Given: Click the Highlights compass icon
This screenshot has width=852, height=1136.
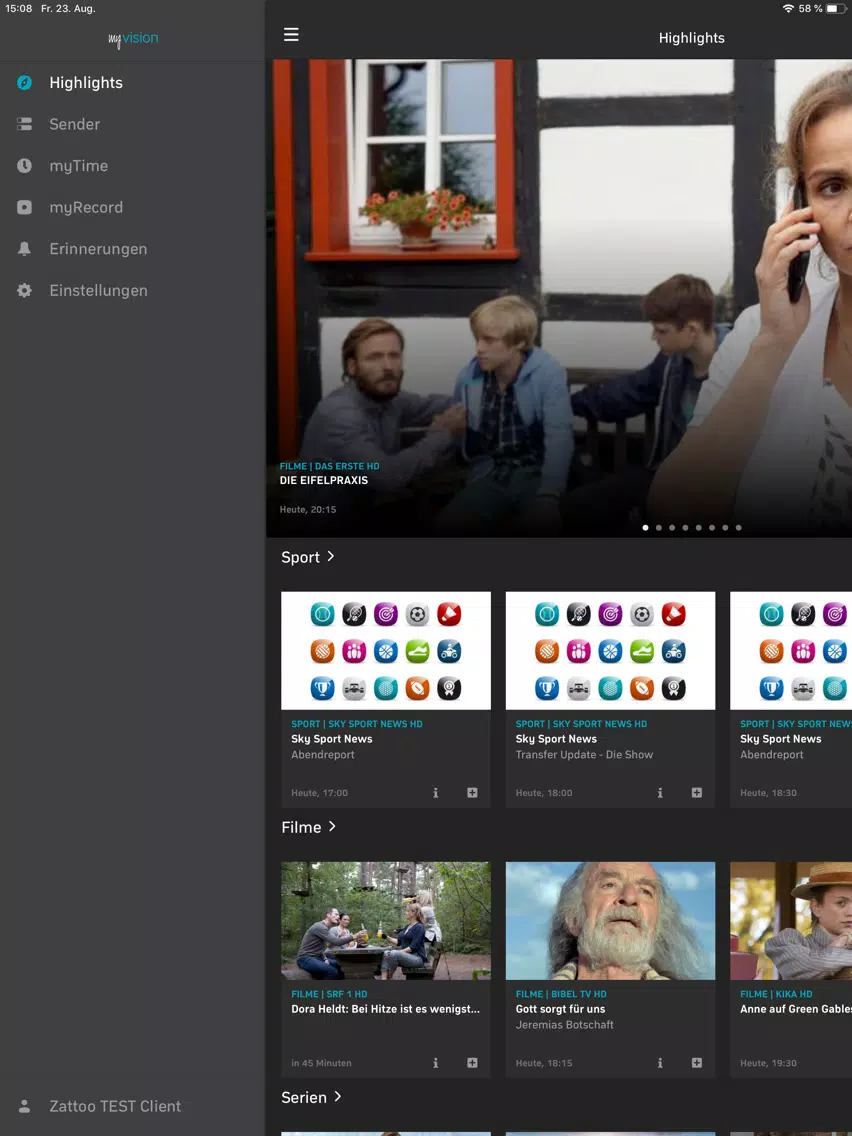Looking at the screenshot, I should coord(24,83).
